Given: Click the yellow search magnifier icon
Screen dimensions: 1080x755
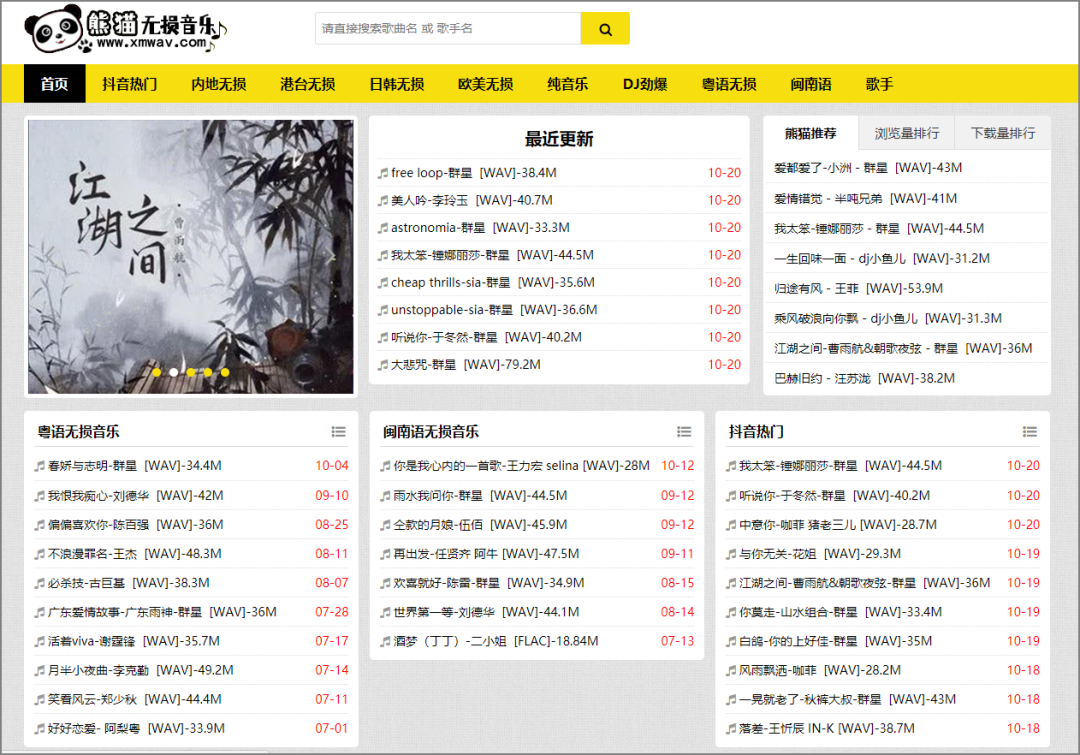Looking at the screenshot, I should pyautogui.click(x=604, y=28).
